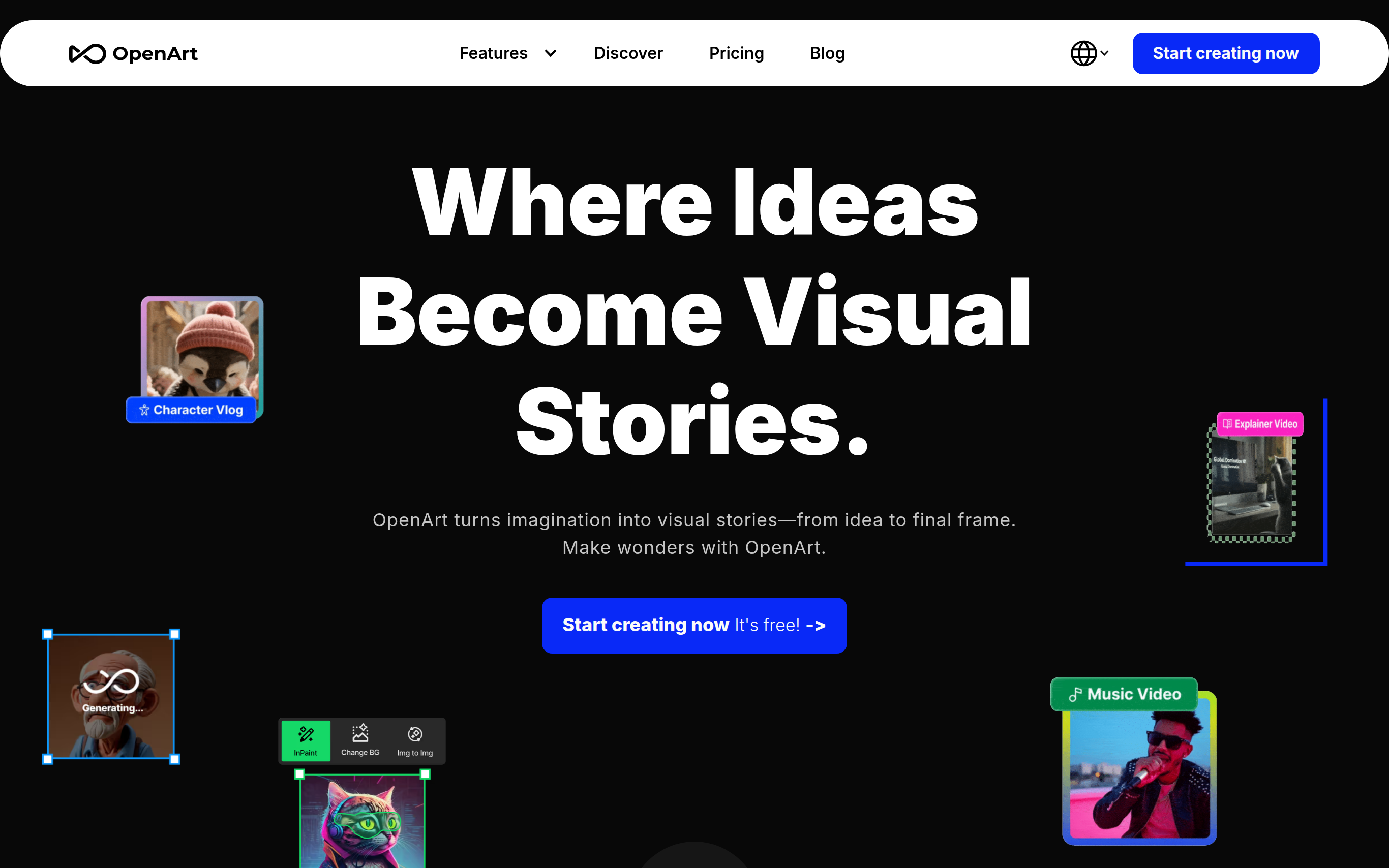Screen dimensions: 1389x868
Task: Visit the Blog link
Action: click(x=827, y=53)
